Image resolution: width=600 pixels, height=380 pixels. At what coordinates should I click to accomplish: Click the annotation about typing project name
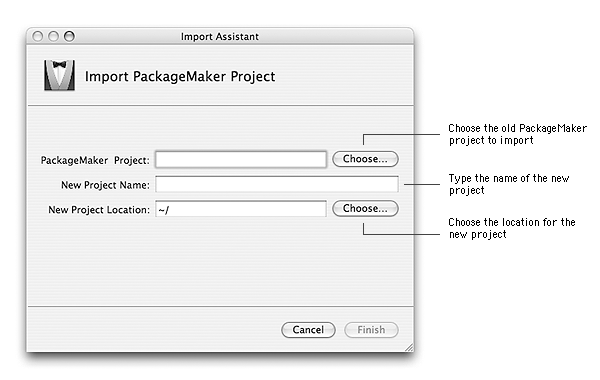pos(509,184)
